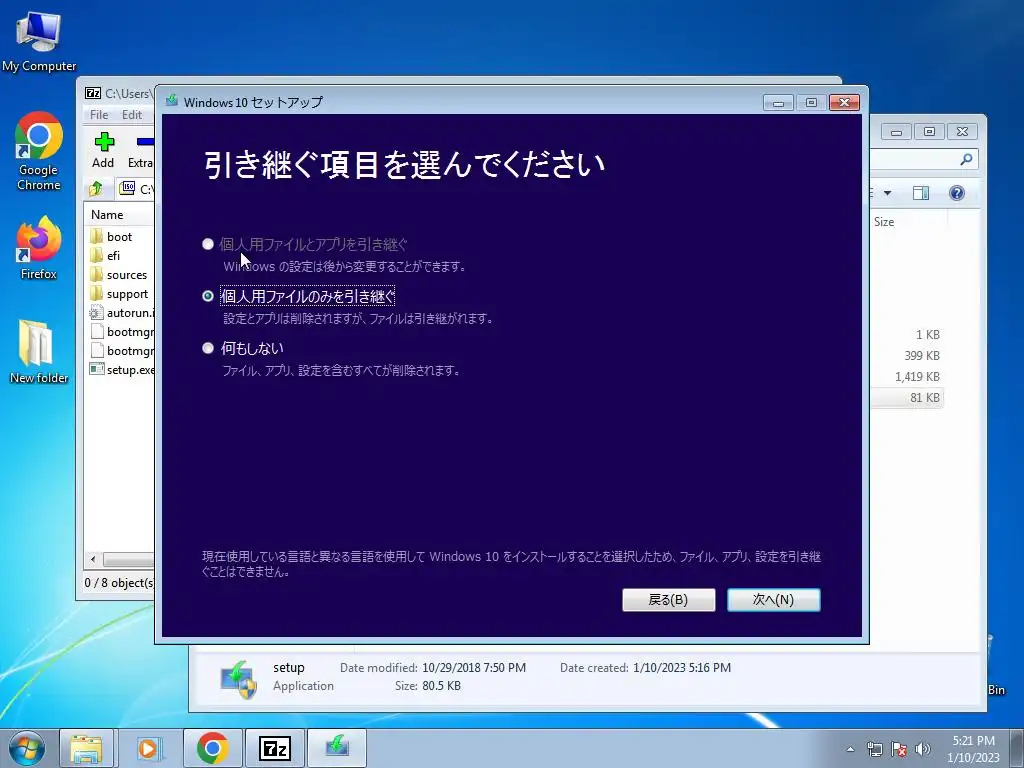Select the 399 KB size row in Explorer

click(x=921, y=355)
